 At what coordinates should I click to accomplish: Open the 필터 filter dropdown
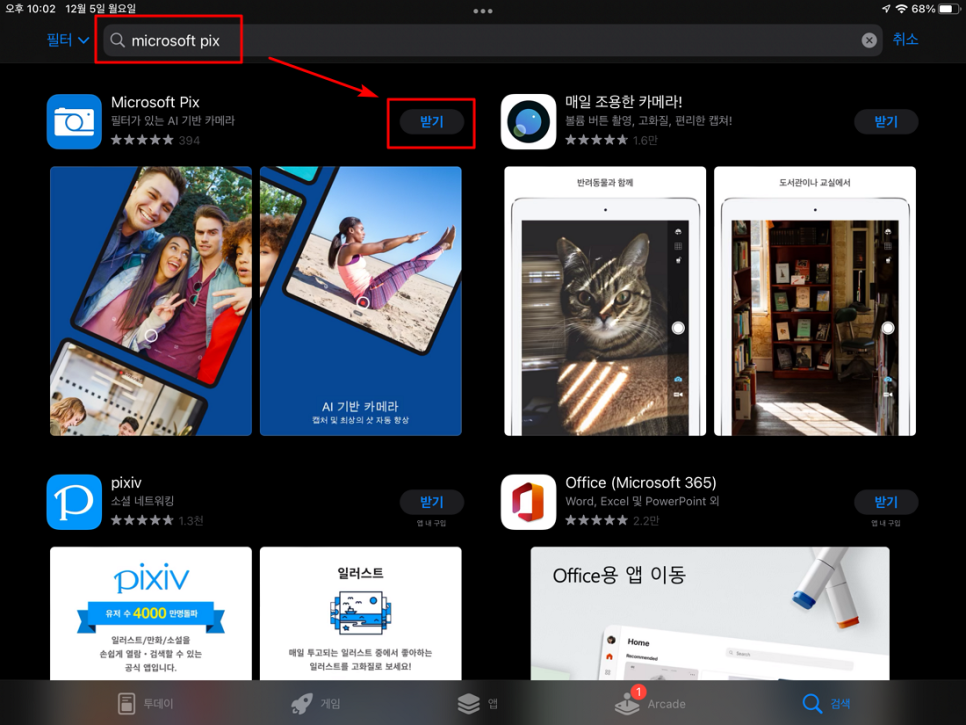pyautogui.click(x=68, y=40)
